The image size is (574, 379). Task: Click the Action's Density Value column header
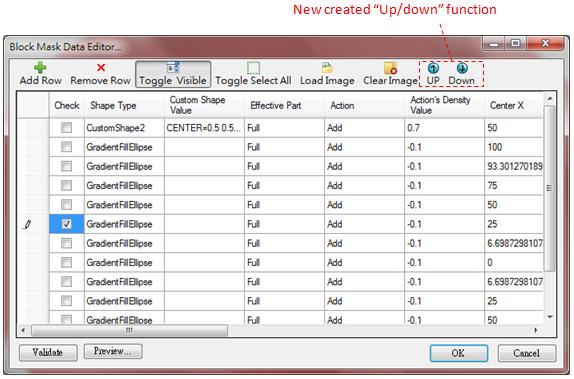[444, 105]
